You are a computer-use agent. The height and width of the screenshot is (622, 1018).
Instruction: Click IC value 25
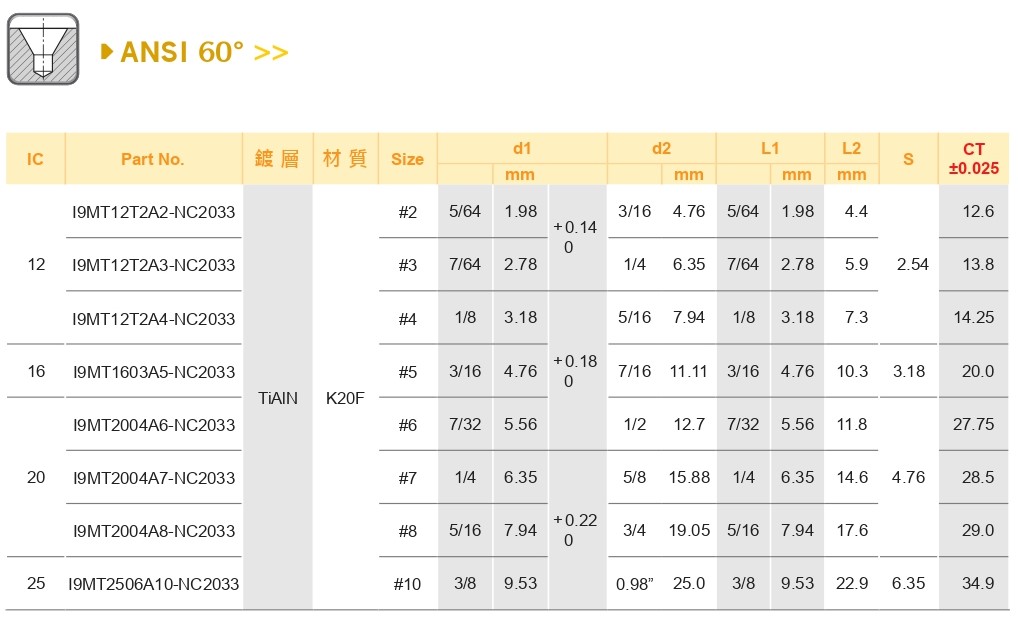(36, 583)
